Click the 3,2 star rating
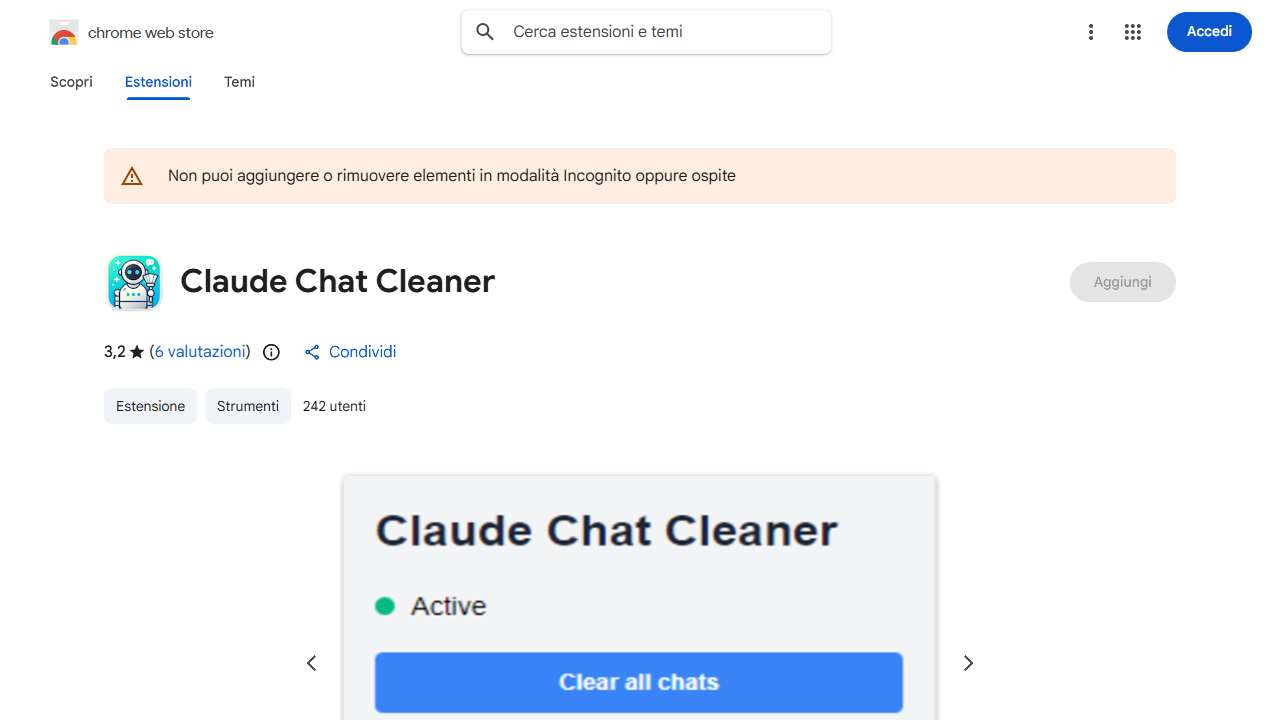The height and width of the screenshot is (720, 1280). (x=120, y=351)
